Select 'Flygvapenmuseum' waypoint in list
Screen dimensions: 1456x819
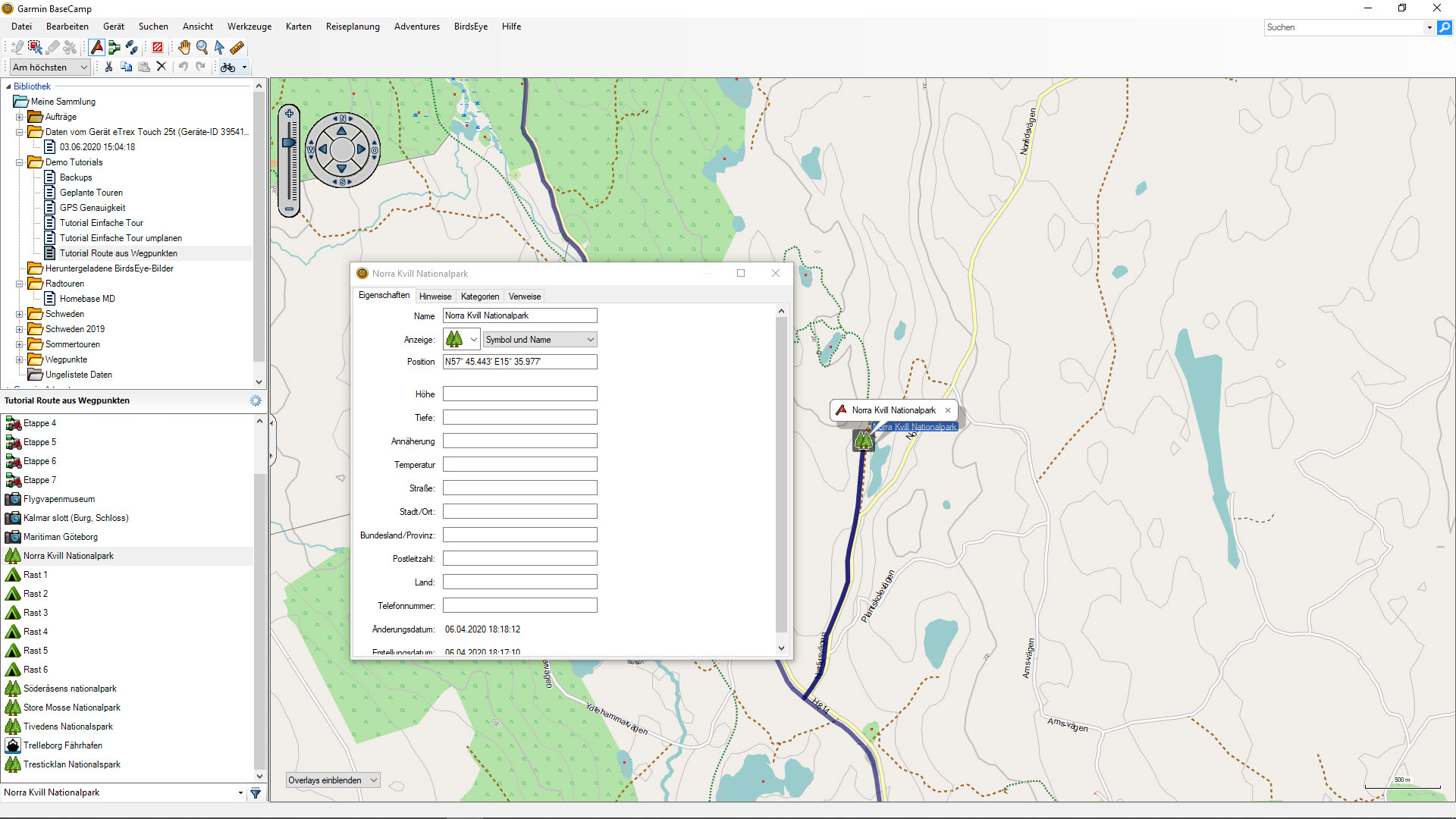[59, 499]
